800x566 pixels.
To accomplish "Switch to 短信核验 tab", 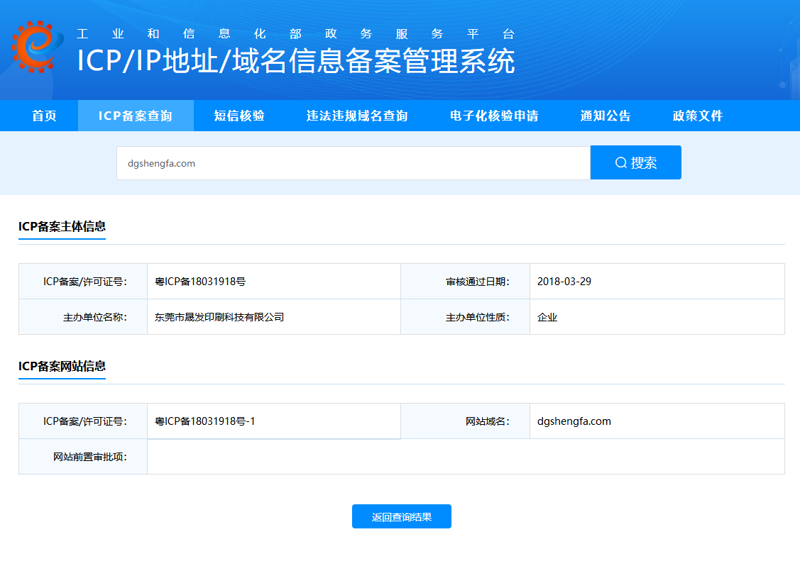I will pyautogui.click(x=239, y=116).
